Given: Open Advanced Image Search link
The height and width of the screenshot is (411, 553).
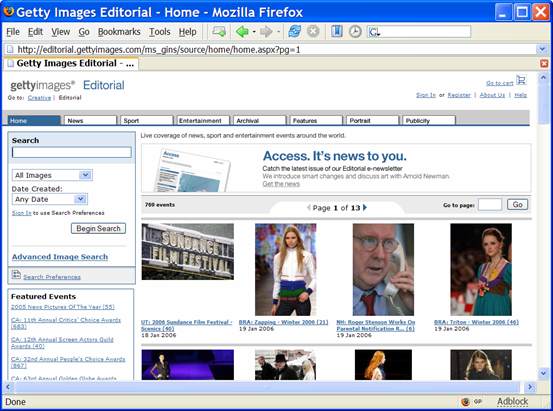Looking at the screenshot, I should [60, 257].
